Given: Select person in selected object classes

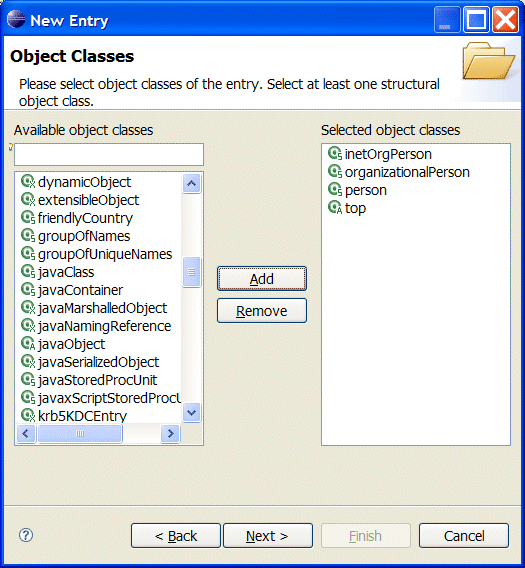Looking at the screenshot, I should click(358, 190).
